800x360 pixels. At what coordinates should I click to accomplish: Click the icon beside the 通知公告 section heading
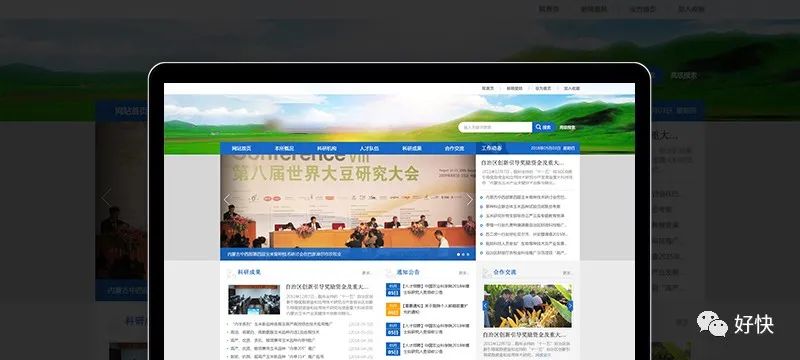point(390,273)
